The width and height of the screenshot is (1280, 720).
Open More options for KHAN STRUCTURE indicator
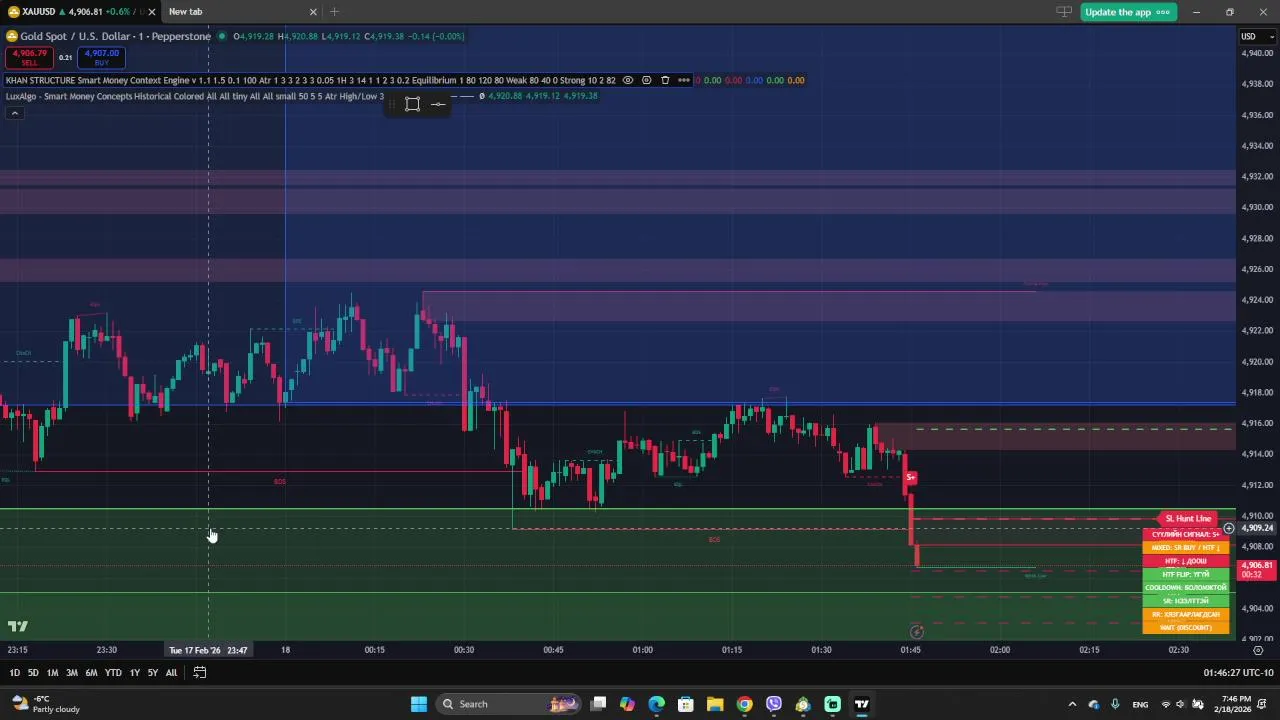click(684, 80)
